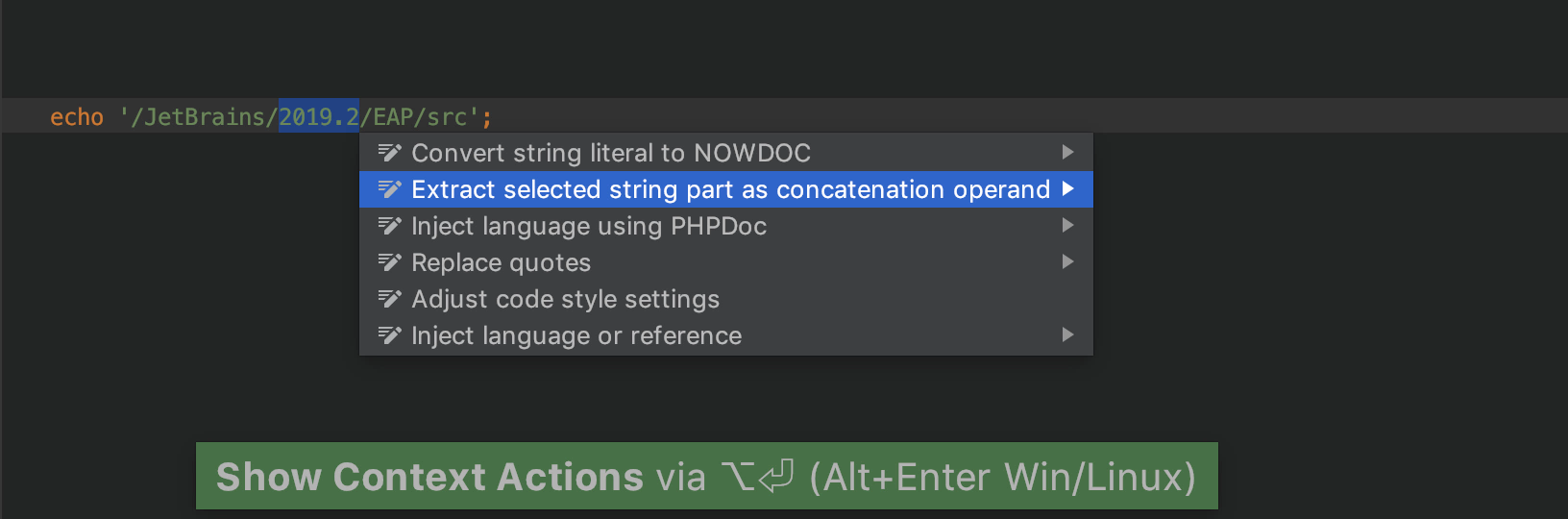Click the echo keyword in the editor
The height and width of the screenshot is (519, 1568).
77,117
